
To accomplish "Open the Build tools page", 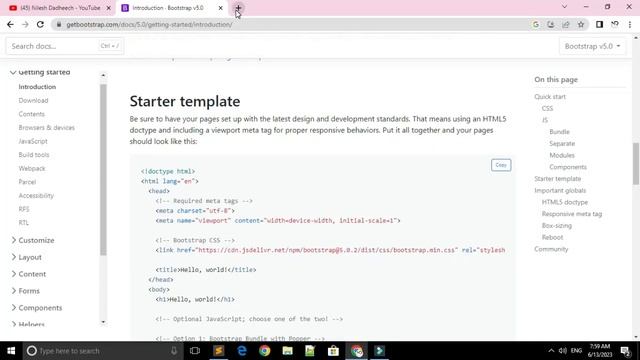I will (x=34, y=155).
